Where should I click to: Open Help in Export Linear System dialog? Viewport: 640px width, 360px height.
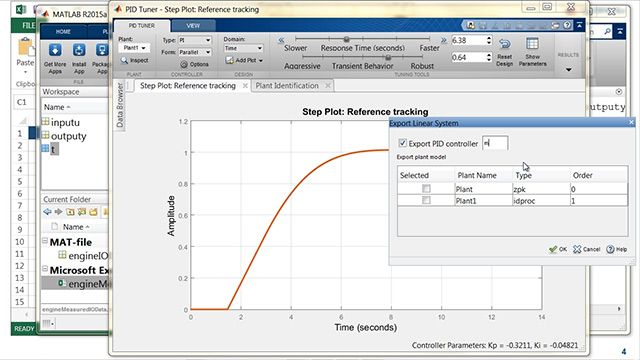click(x=616, y=249)
